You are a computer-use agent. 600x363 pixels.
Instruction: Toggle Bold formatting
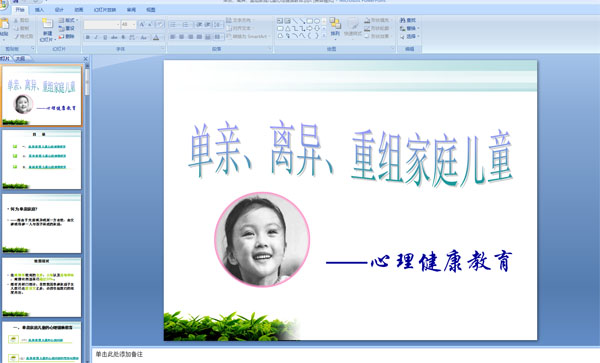coord(88,37)
